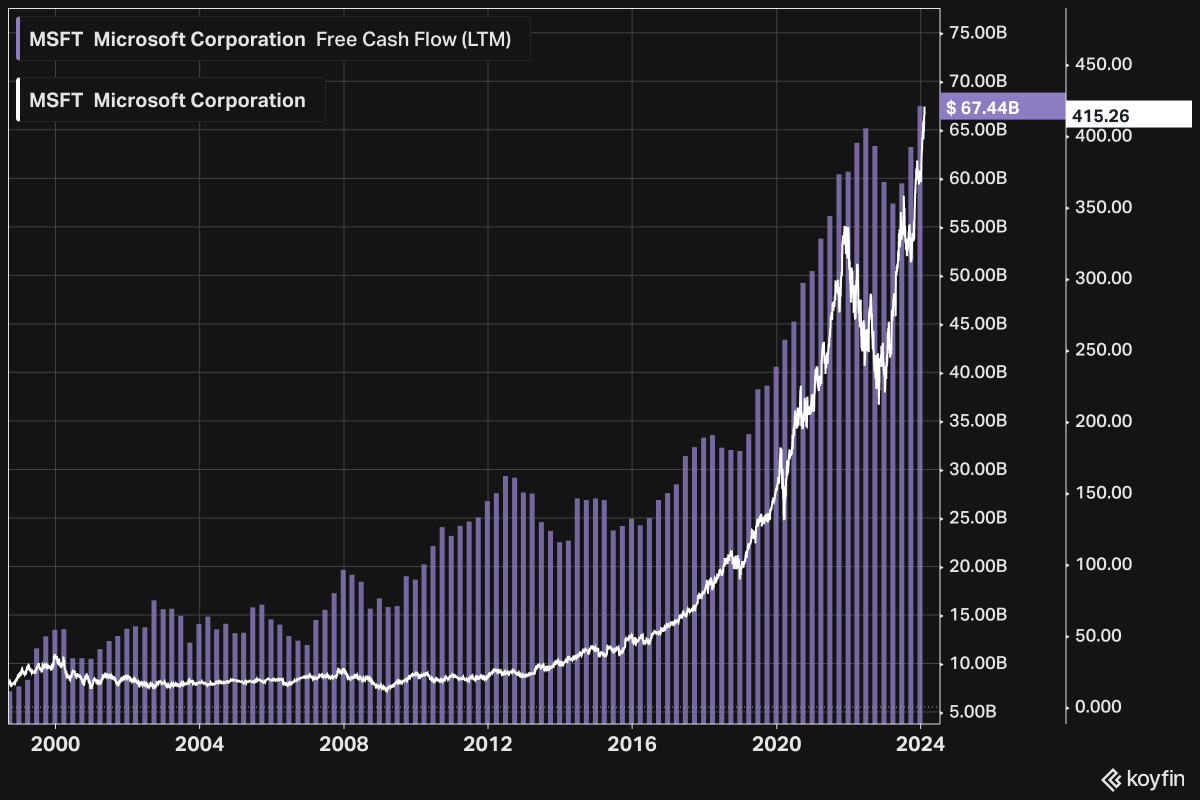Click the 2008 label on the time axis
Image resolution: width=1200 pixels, height=800 pixels.
345,744
